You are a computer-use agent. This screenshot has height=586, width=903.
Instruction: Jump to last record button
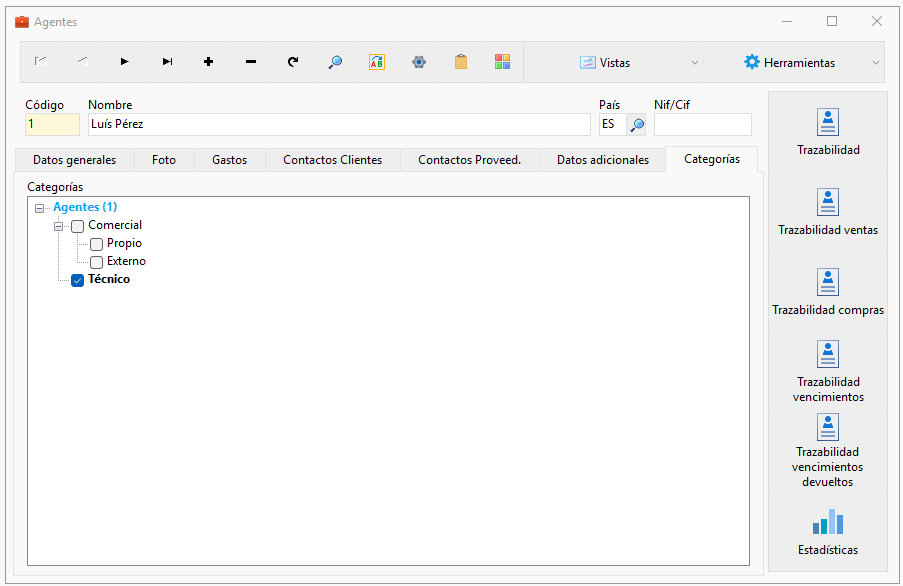tap(167, 62)
